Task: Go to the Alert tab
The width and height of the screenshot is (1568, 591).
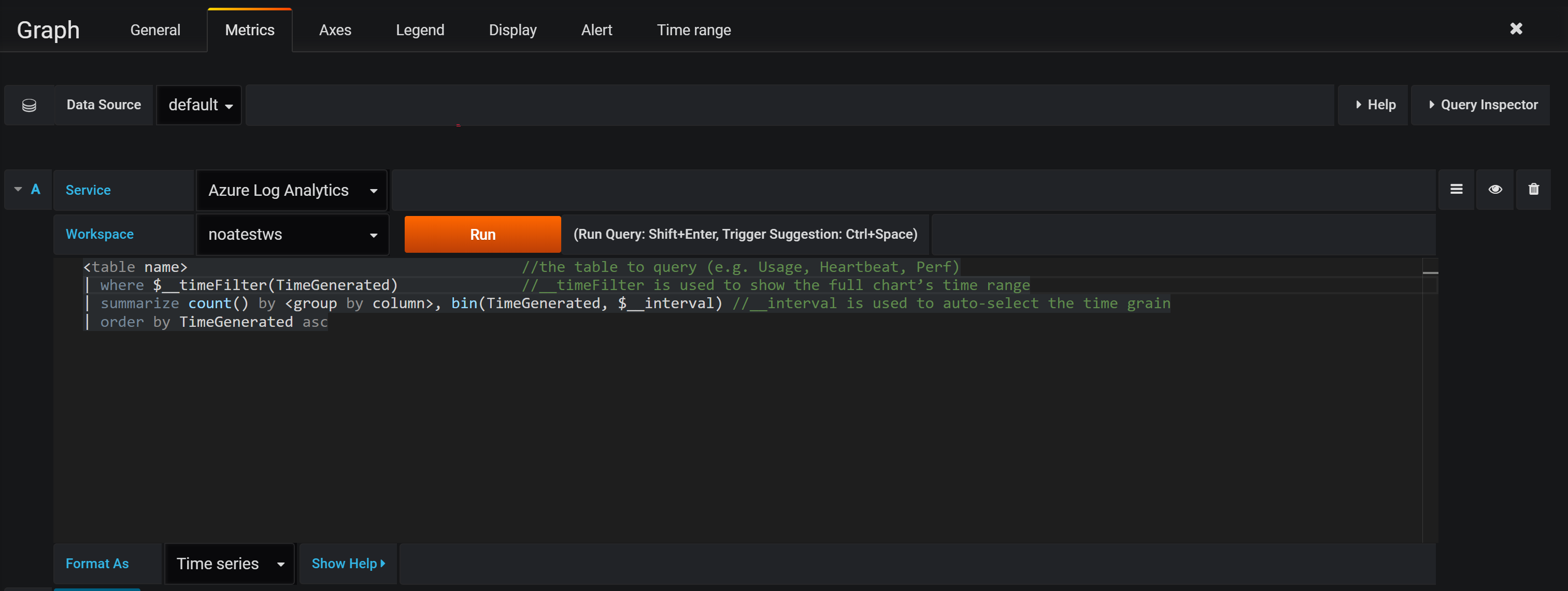Action: 596,30
